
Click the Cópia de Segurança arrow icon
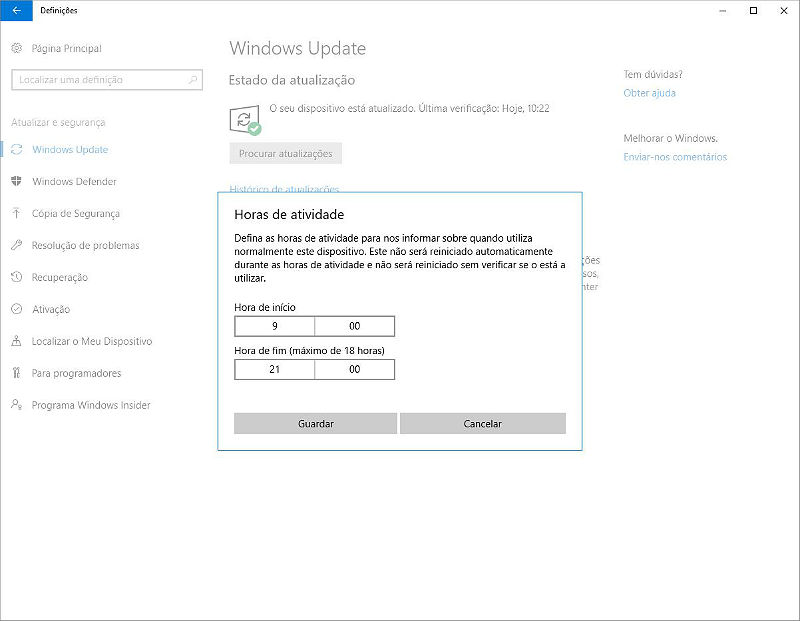tap(17, 213)
